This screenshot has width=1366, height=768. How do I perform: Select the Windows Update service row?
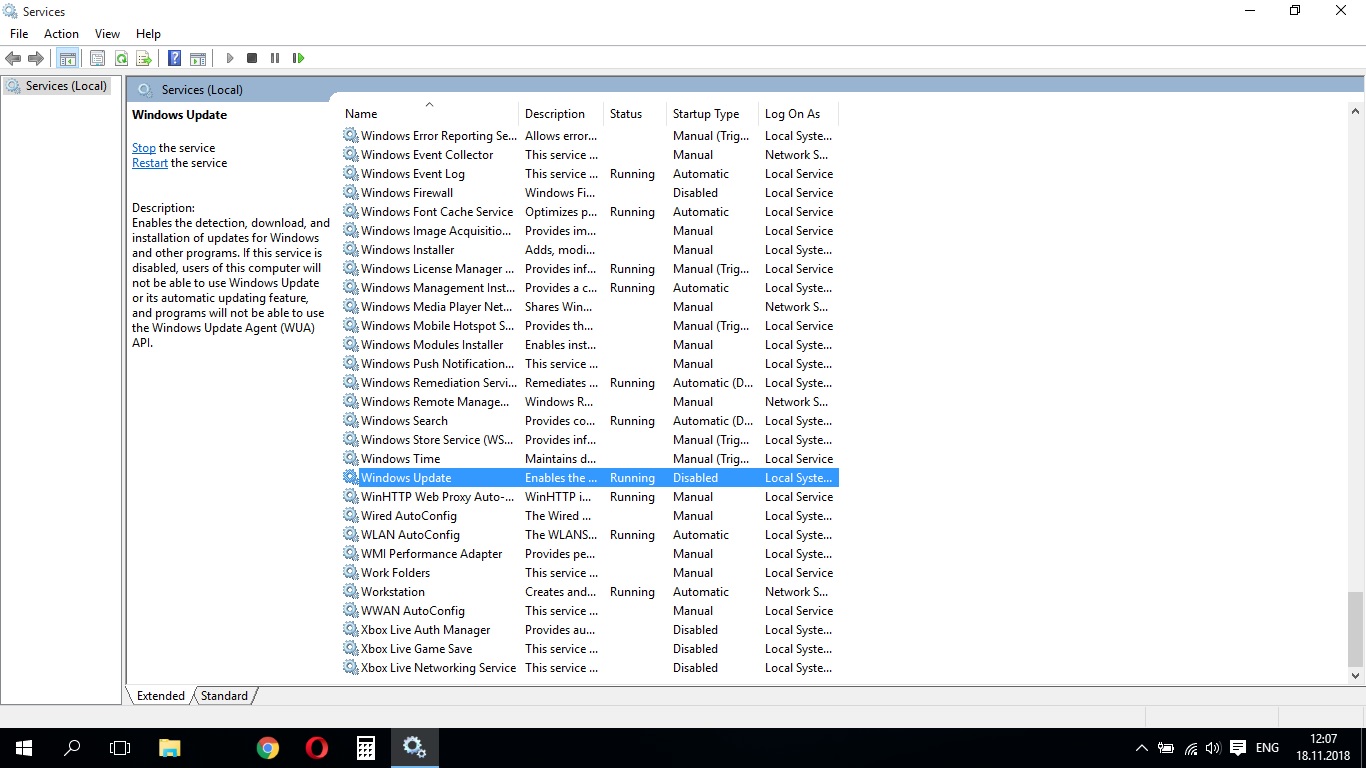(x=590, y=478)
